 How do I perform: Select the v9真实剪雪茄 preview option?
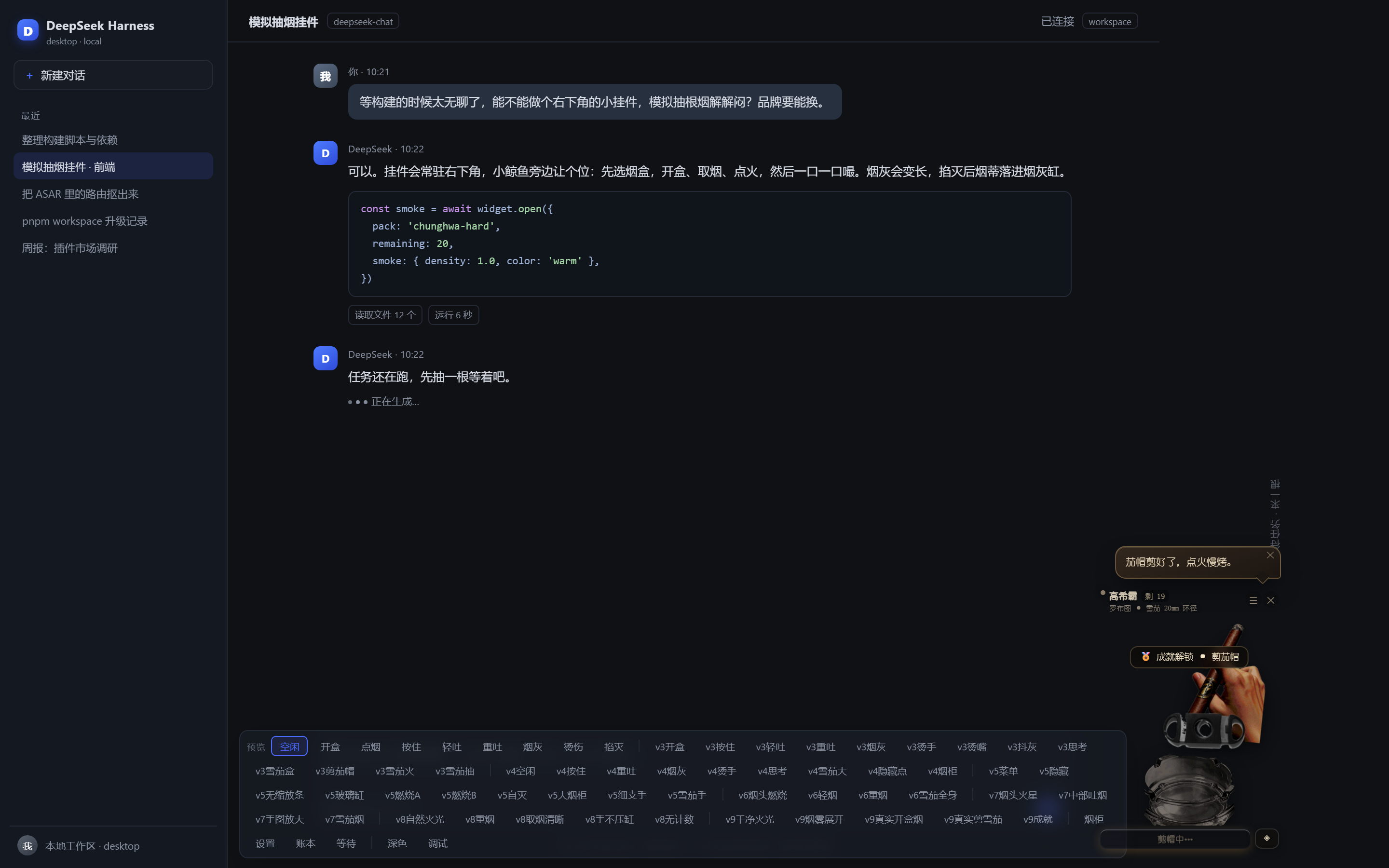(x=973, y=819)
